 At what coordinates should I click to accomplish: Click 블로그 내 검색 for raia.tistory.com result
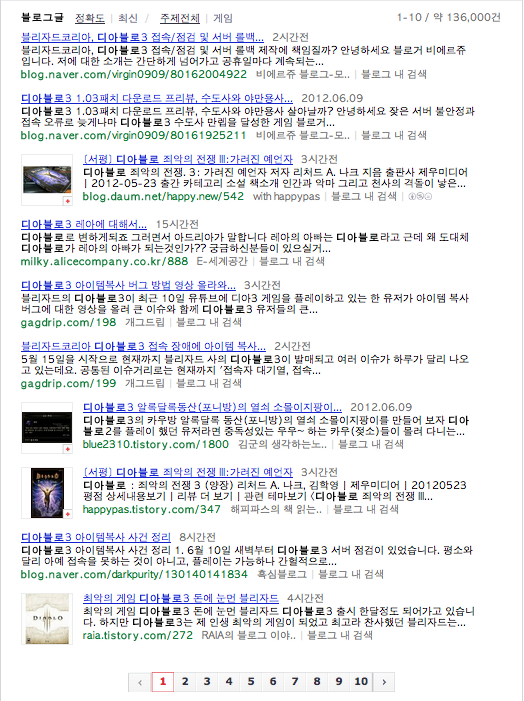point(340,635)
